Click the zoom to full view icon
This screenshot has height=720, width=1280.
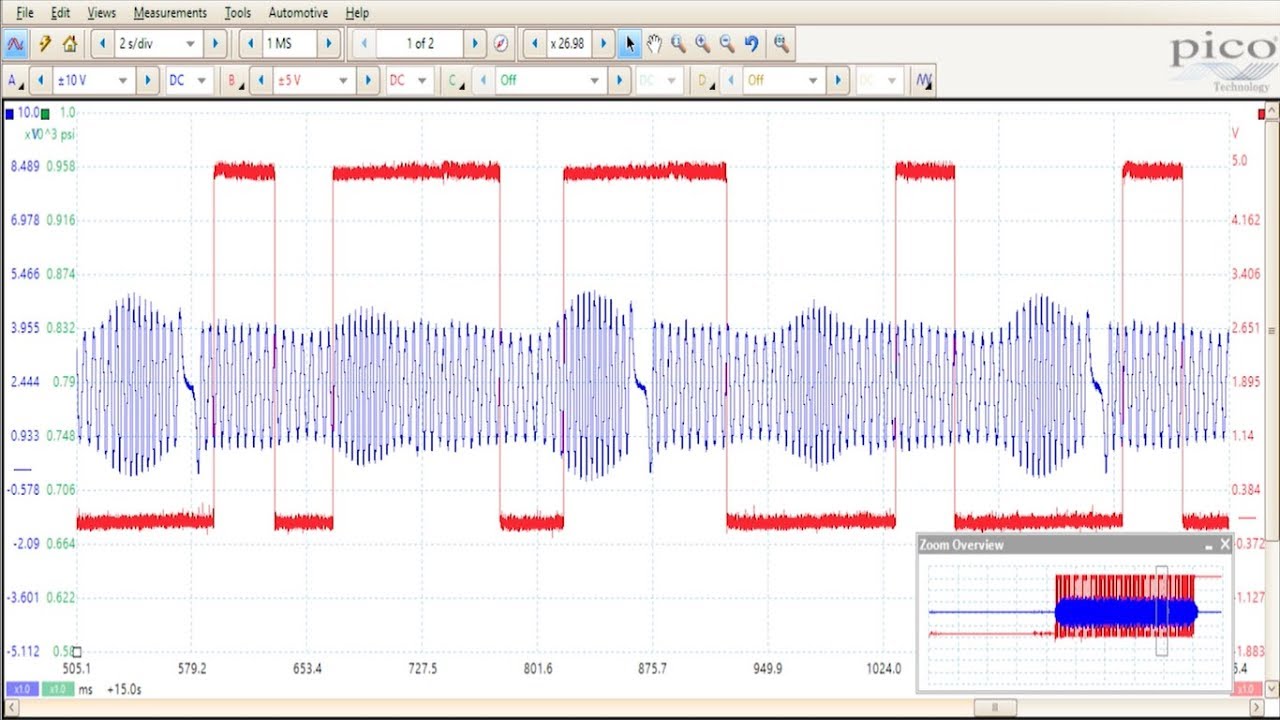(781, 44)
